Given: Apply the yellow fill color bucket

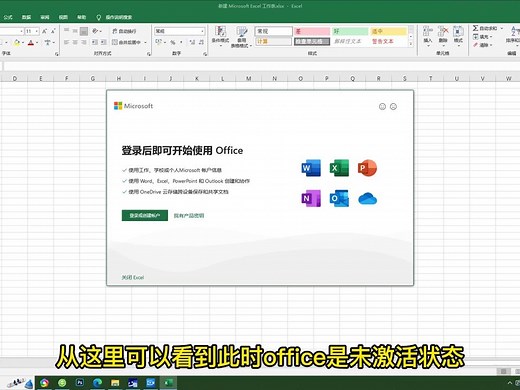Looking at the screenshot, I should pos(16,42).
